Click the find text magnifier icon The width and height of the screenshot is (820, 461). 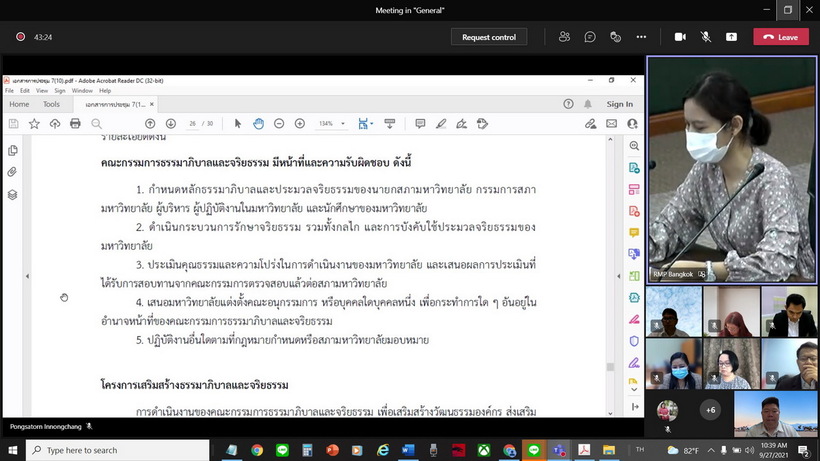point(96,124)
